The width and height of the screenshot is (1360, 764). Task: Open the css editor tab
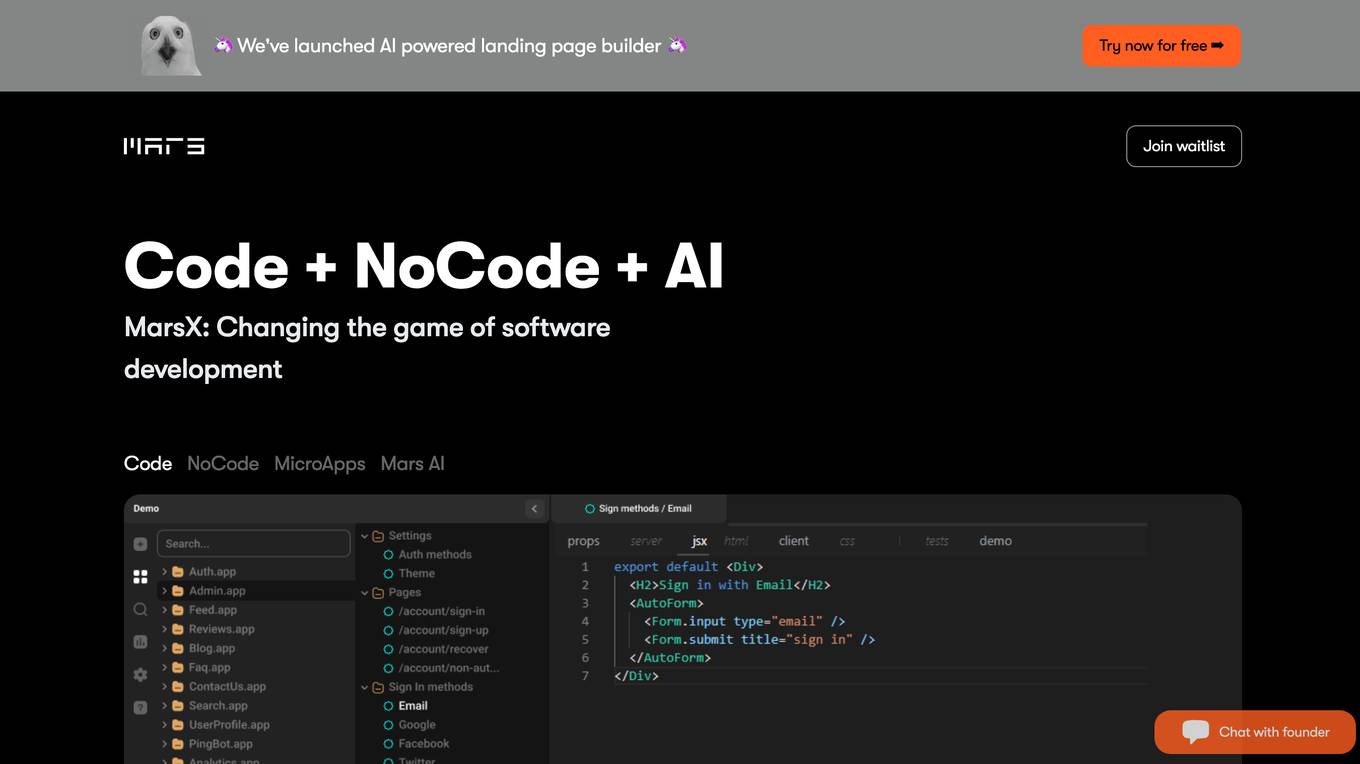click(x=847, y=541)
